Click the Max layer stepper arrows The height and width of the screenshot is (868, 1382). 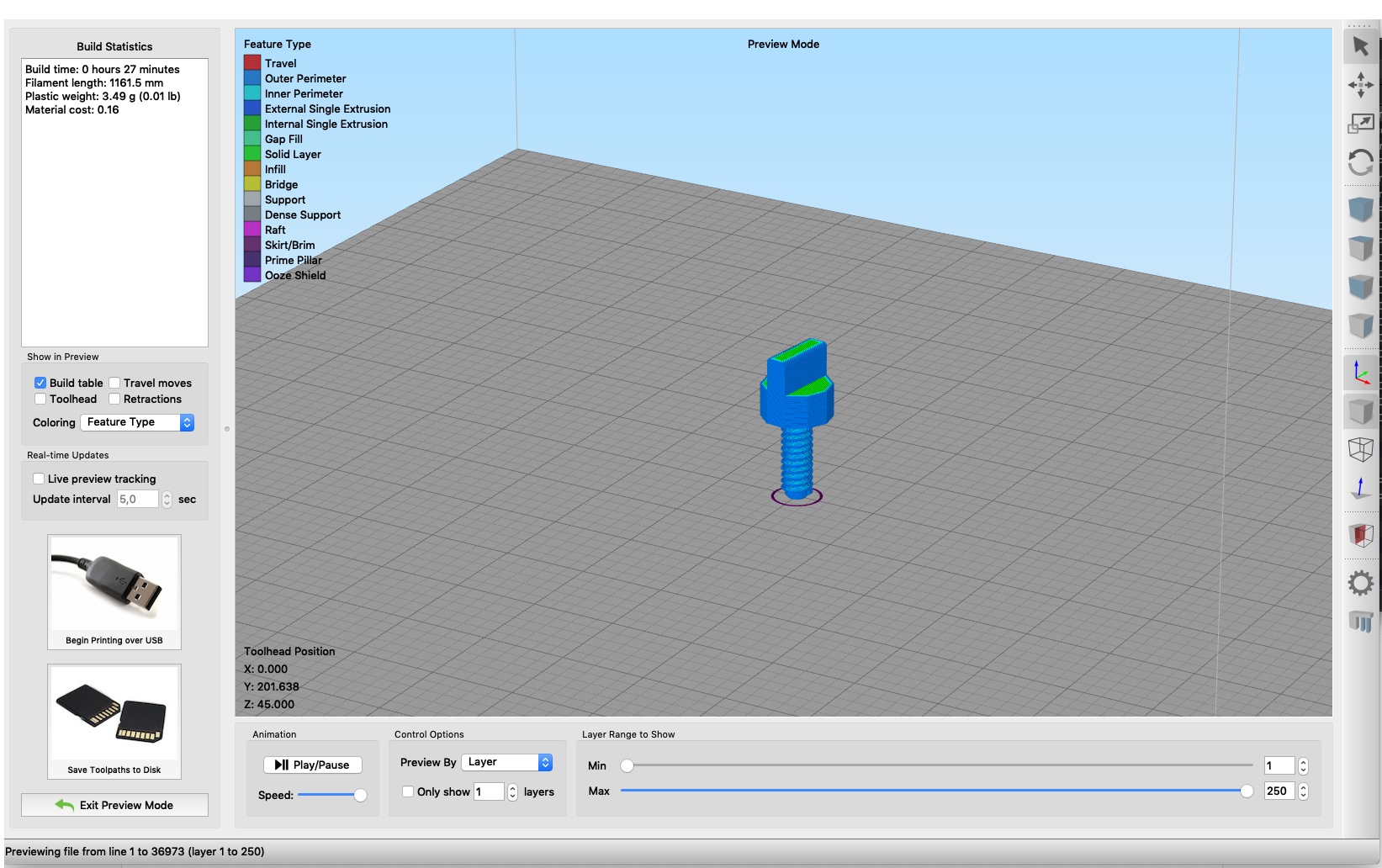(1303, 791)
